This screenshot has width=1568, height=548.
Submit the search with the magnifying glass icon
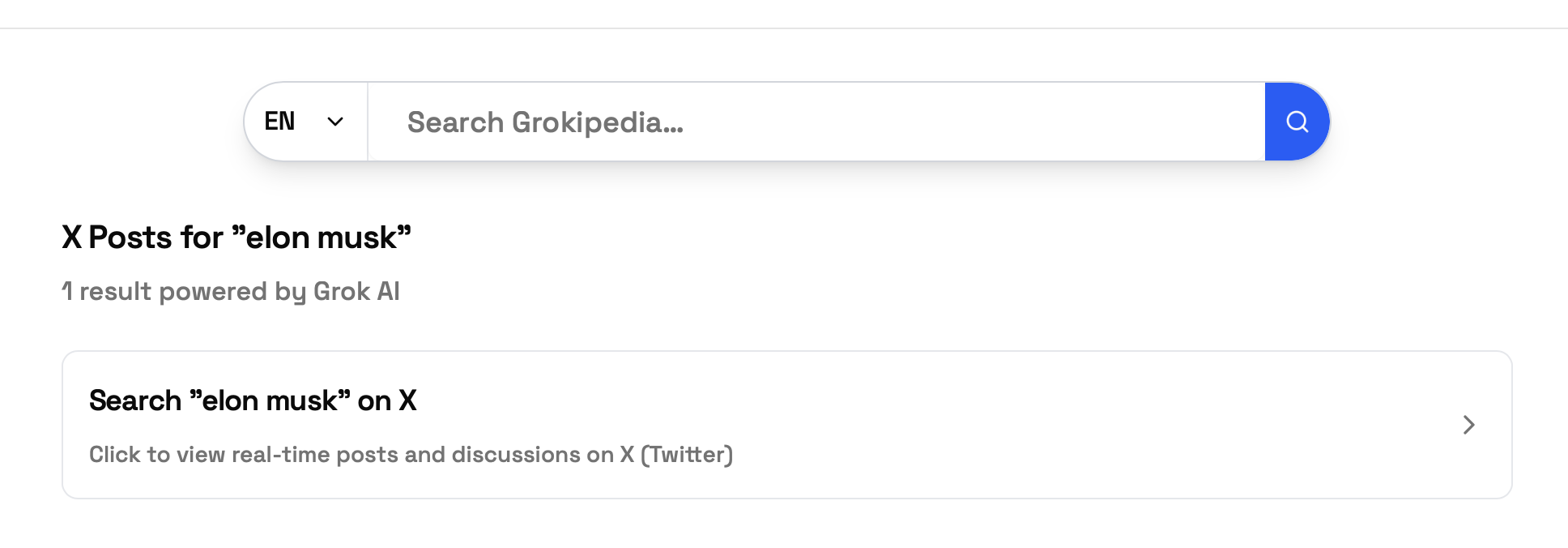1297,122
